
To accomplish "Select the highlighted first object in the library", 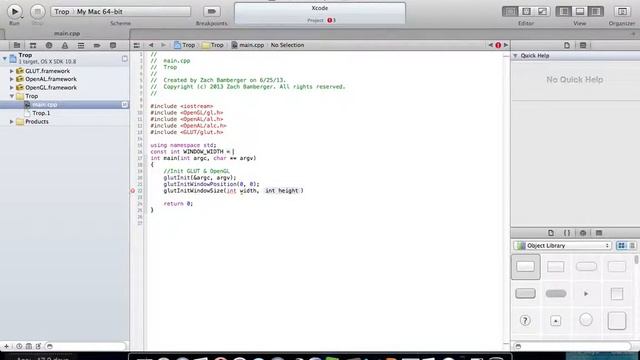I will click(x=526, y=267).
